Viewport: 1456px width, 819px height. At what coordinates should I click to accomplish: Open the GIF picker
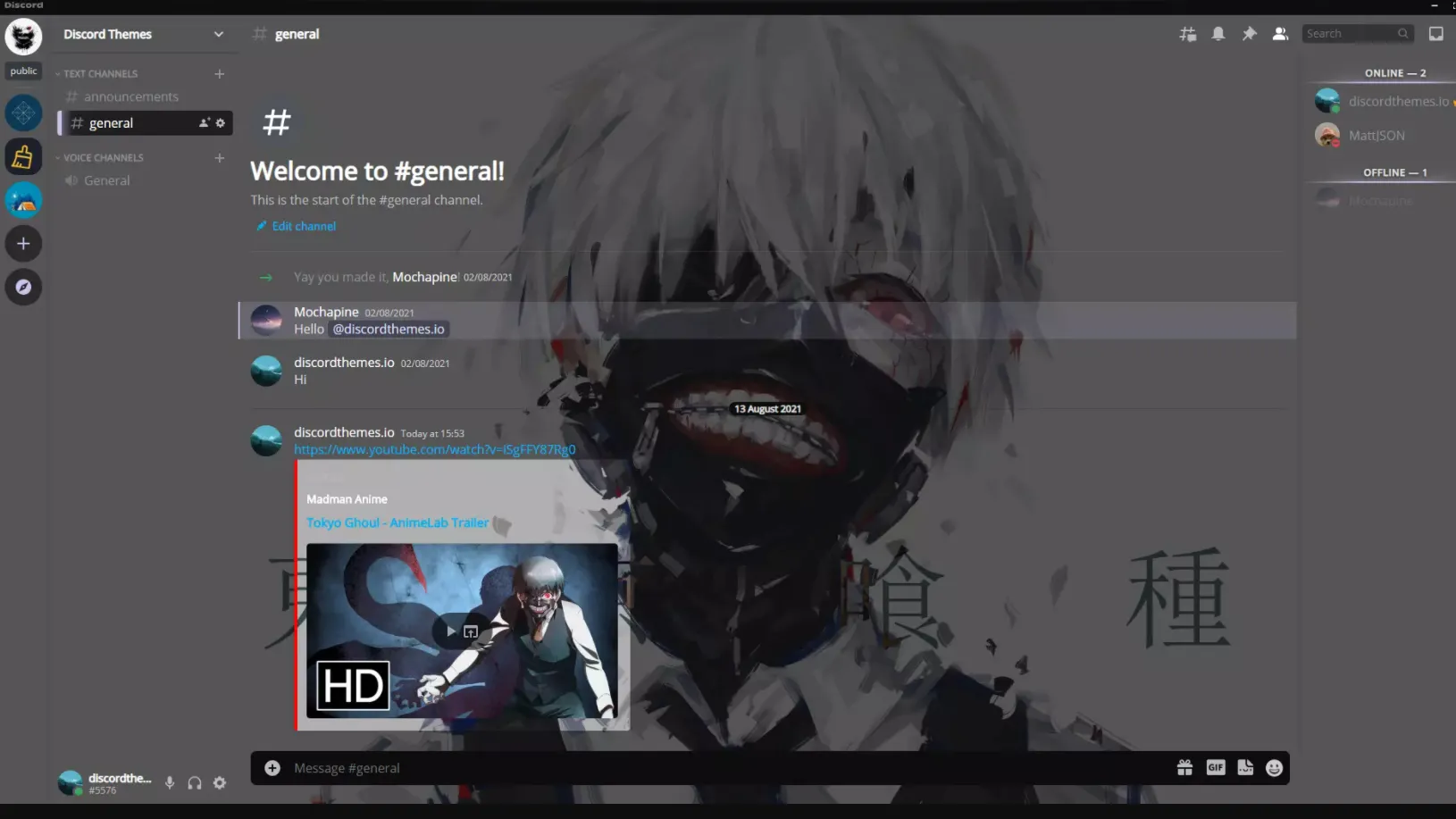point(1216,768)
